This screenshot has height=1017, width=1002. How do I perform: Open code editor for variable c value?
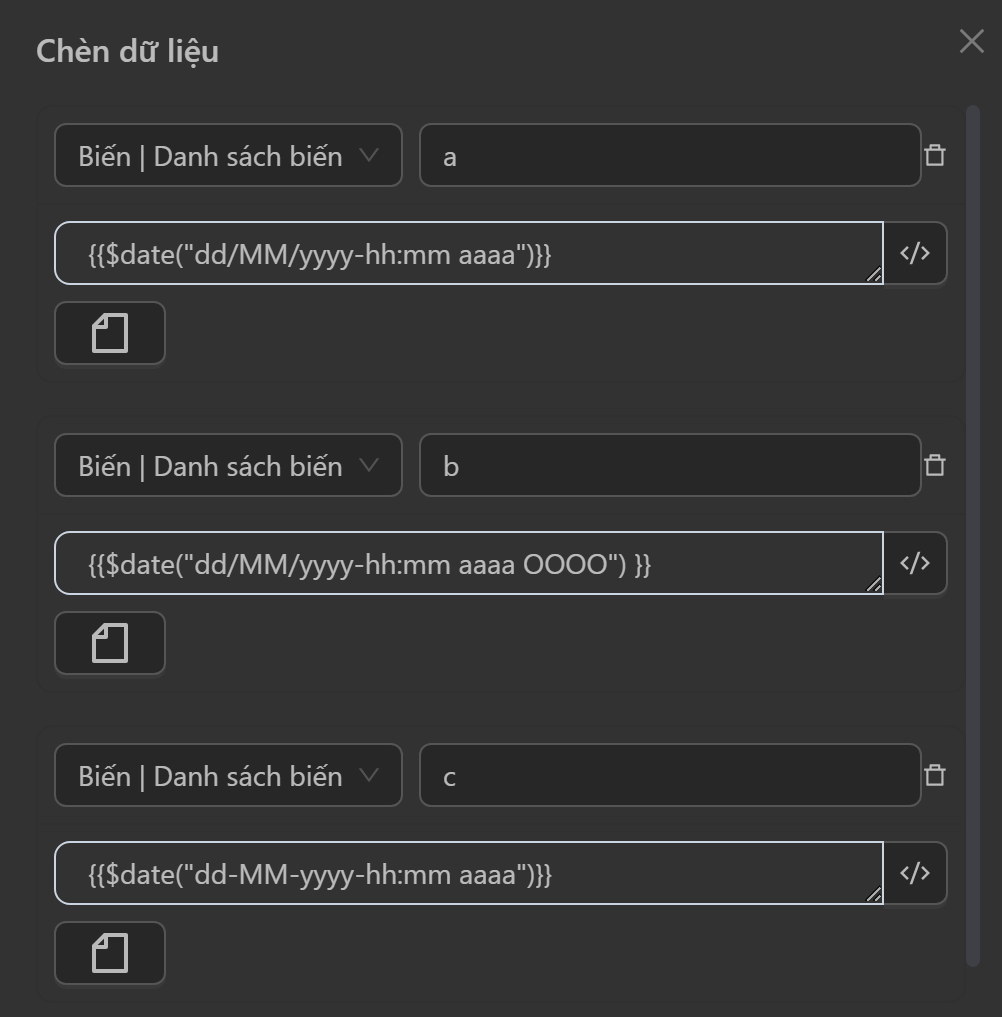(x=915, y=873)
